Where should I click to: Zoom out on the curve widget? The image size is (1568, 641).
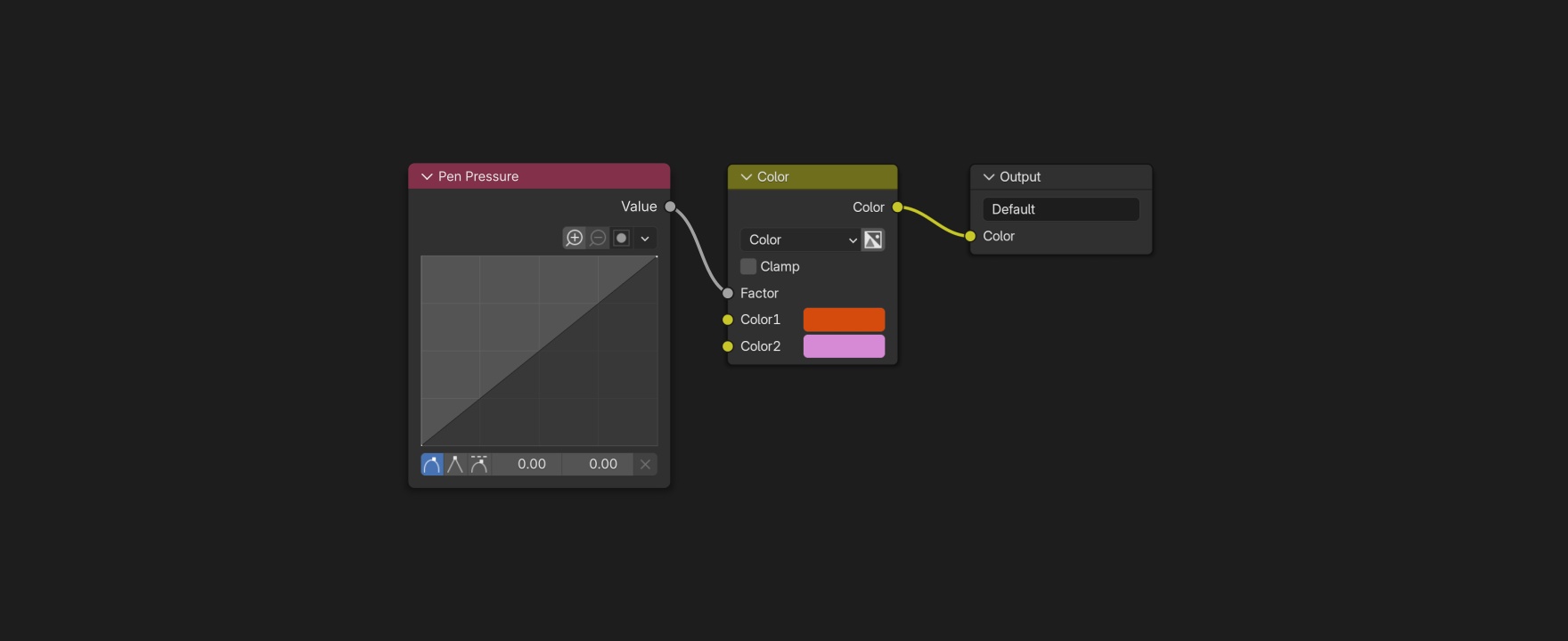pos(598,238)
